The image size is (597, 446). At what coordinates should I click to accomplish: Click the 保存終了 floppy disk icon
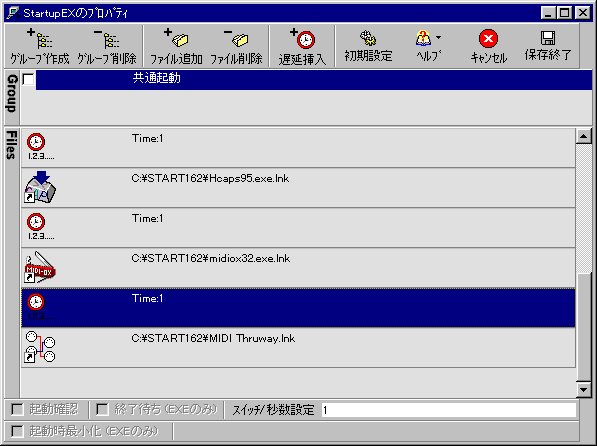tap(548, 38)
